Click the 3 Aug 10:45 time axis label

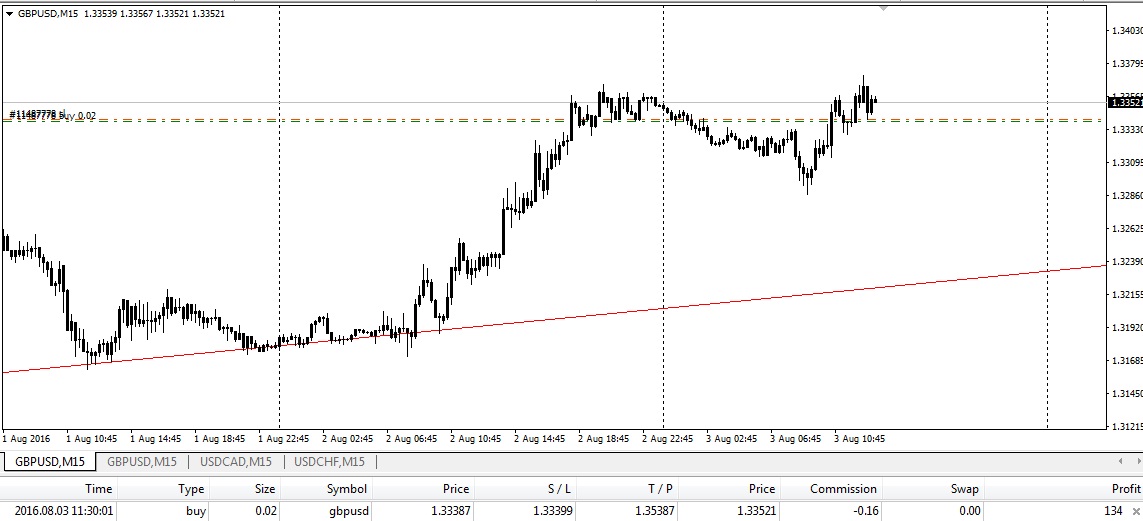860,439
